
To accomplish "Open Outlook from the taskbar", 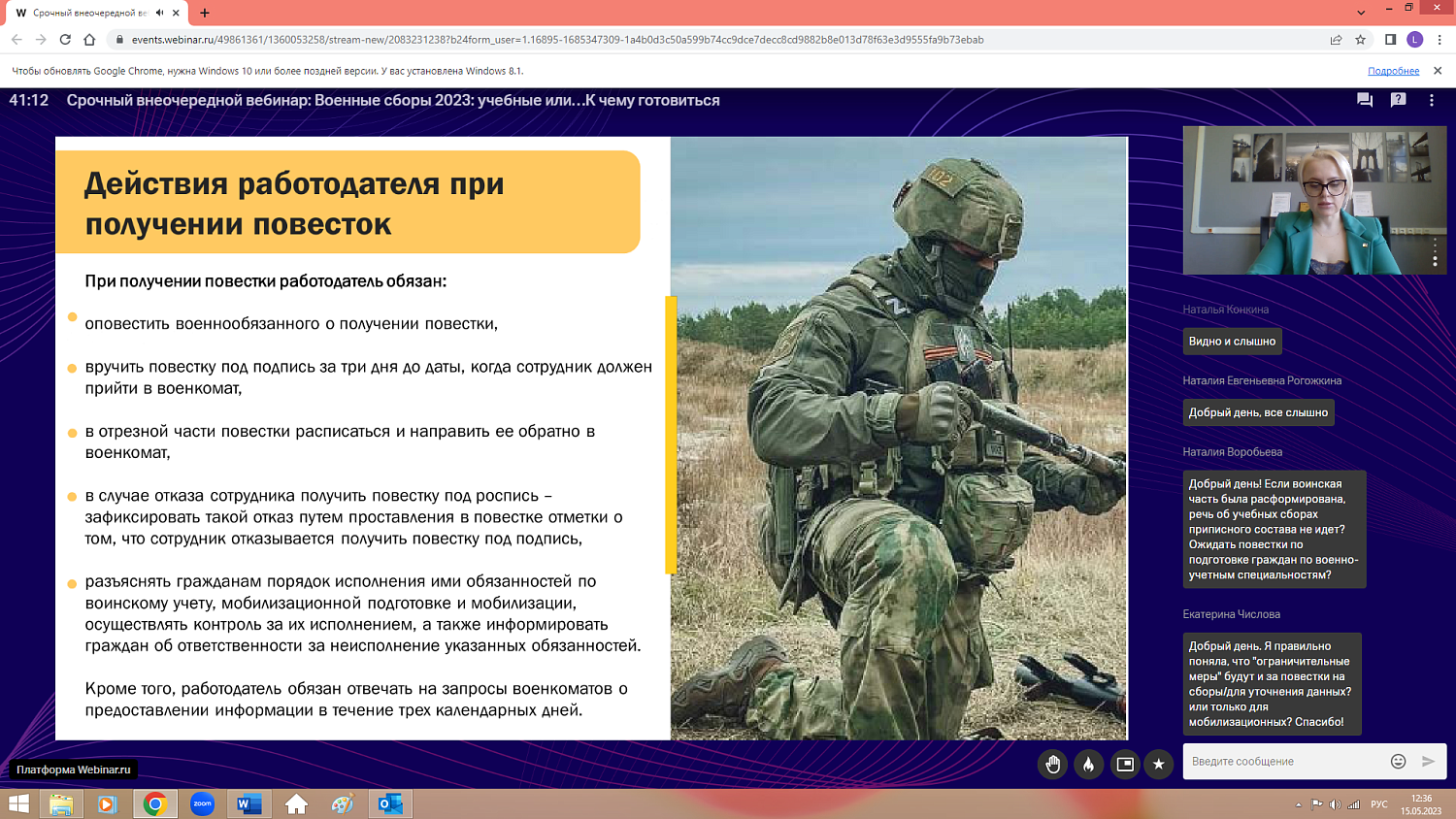I will (x=390, y=803).
